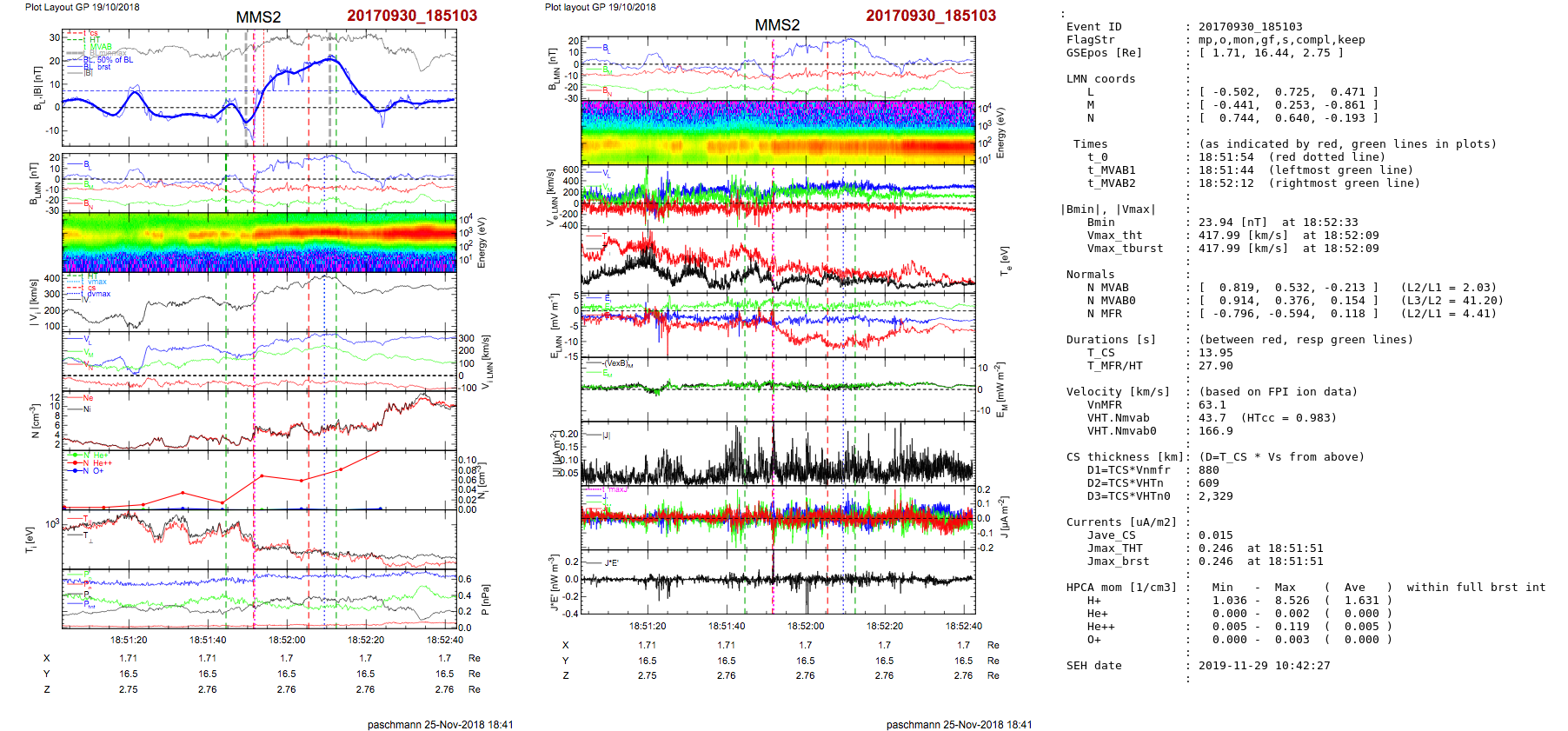
Task: Click the 'Currents [uA/m2]' heading
Action: tap(1121, 522)
